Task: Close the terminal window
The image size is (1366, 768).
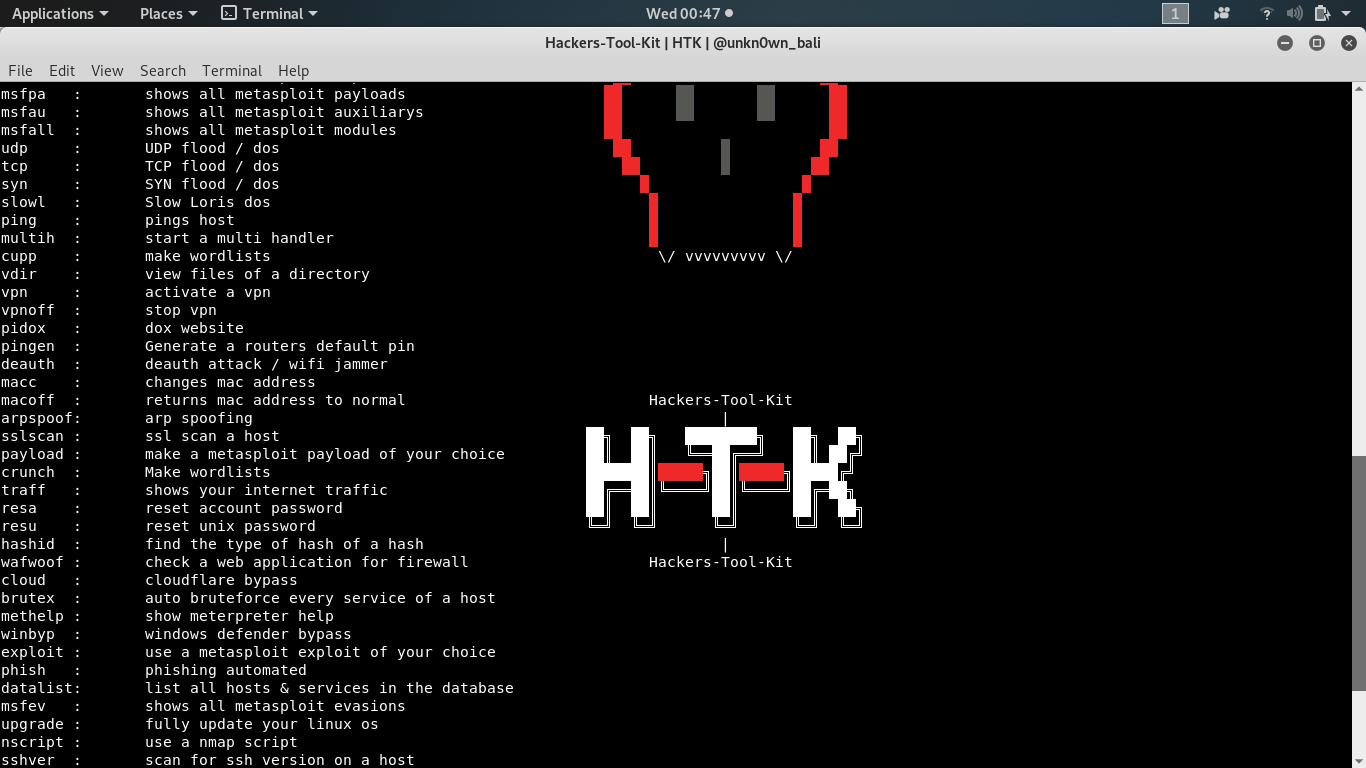Action: (x=1349, y=43)
